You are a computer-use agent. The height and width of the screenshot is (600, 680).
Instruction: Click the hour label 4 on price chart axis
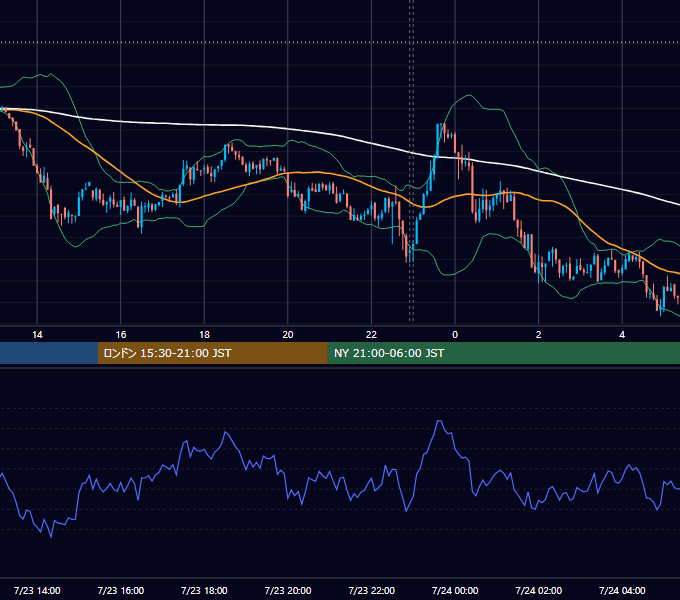click(622, 335)
